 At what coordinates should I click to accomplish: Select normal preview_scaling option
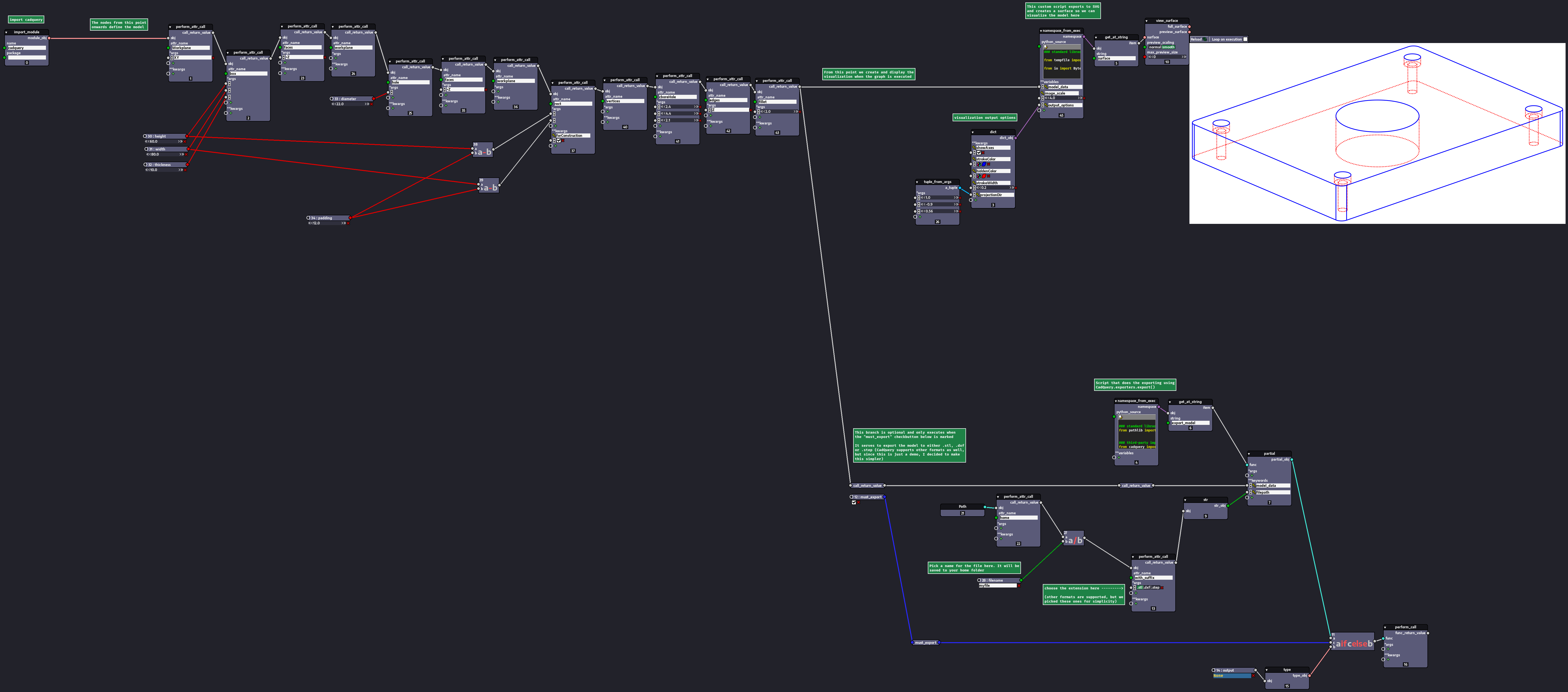coord(1155,47)
